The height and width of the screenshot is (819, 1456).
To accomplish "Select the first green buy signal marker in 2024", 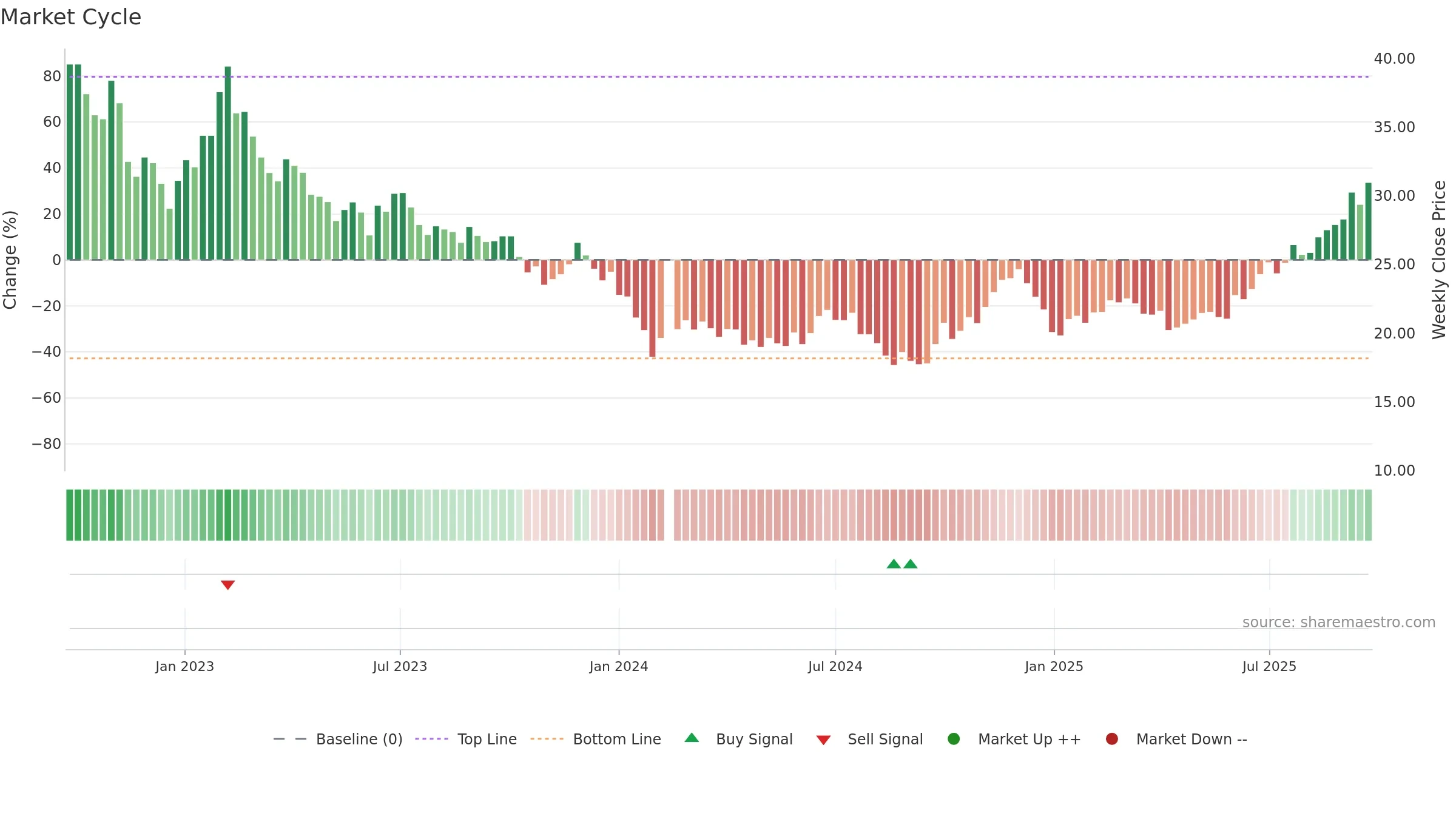I will [x=894, y=564].
